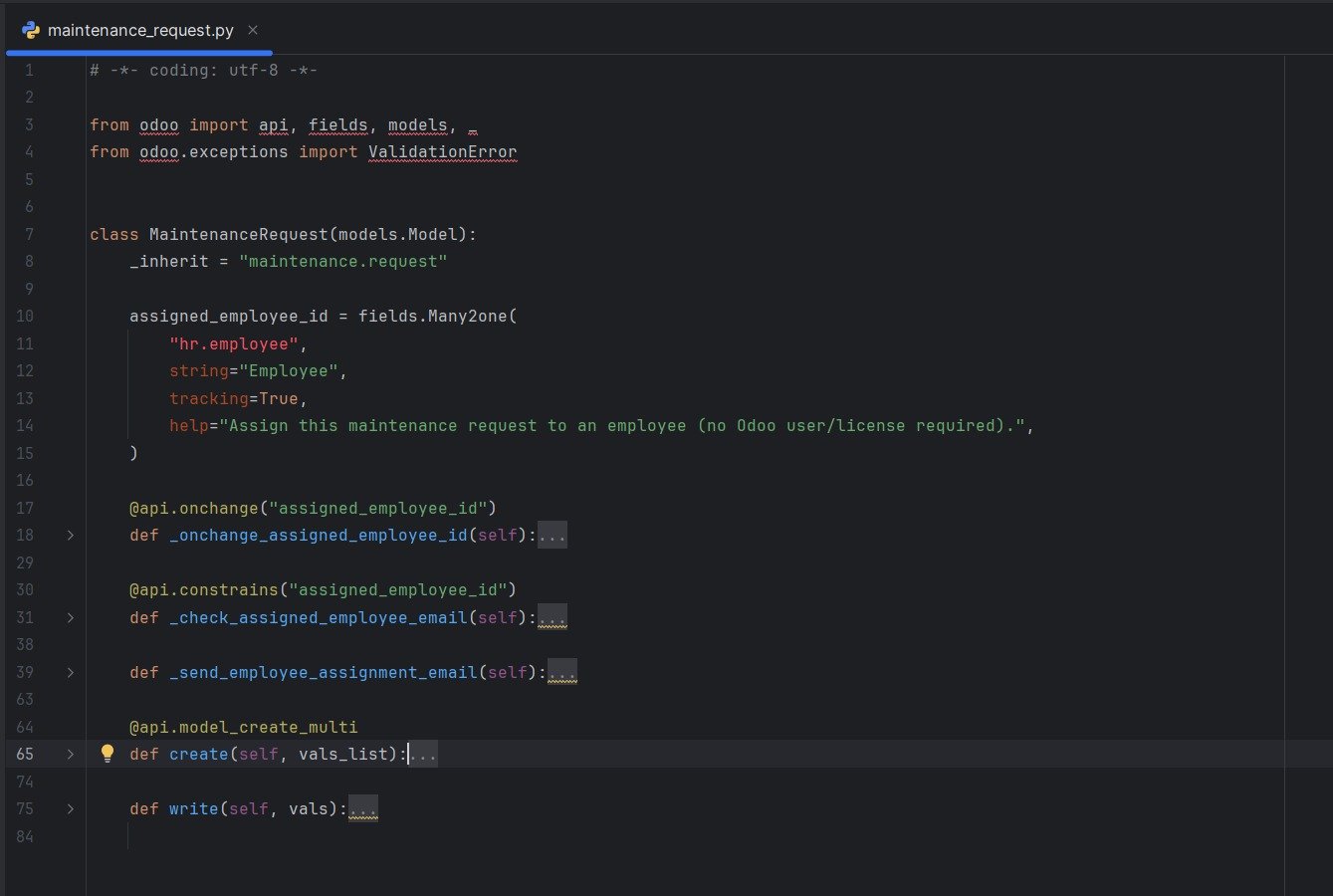
Task: Expand the collapsed write method
Action: pos(69,808)
